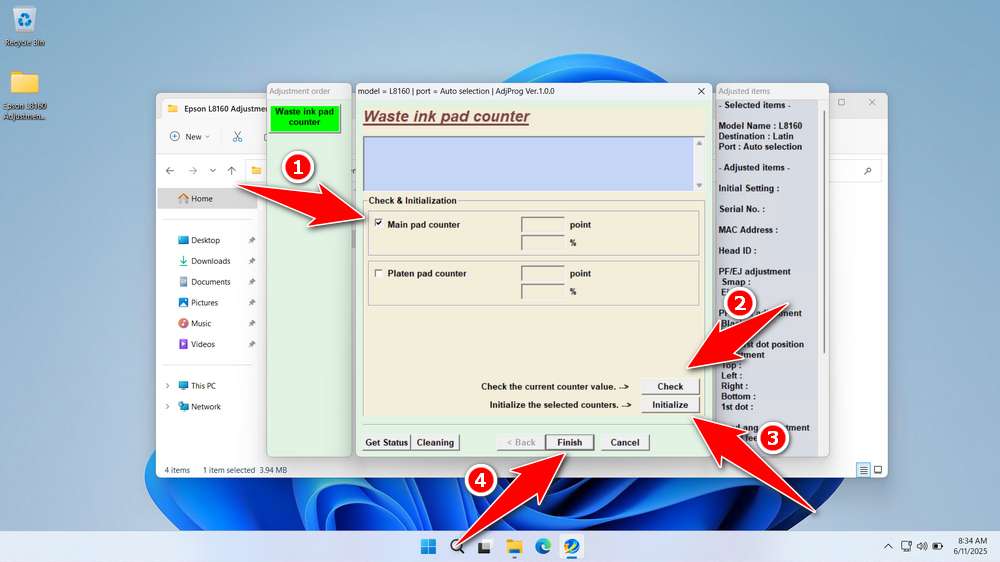1000x562 pixels.
Task: Click the New button in File Explorer
Action: [x=189, y=137]
